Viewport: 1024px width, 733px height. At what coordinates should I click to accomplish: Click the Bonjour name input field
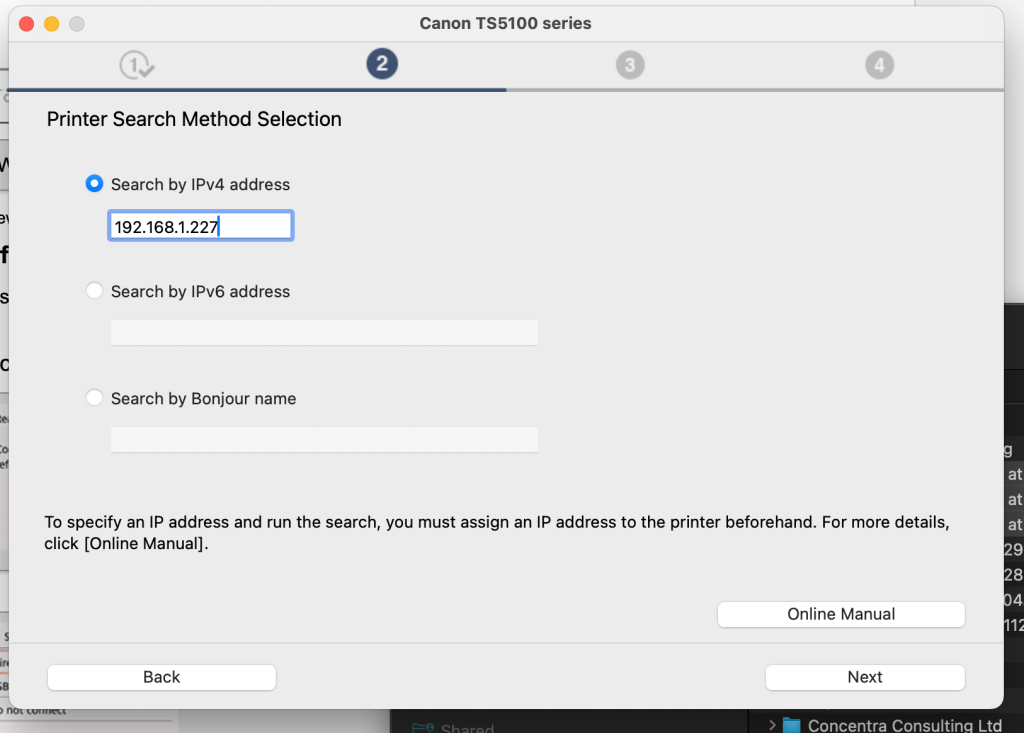pyautogui.click(x=324, y=440)
